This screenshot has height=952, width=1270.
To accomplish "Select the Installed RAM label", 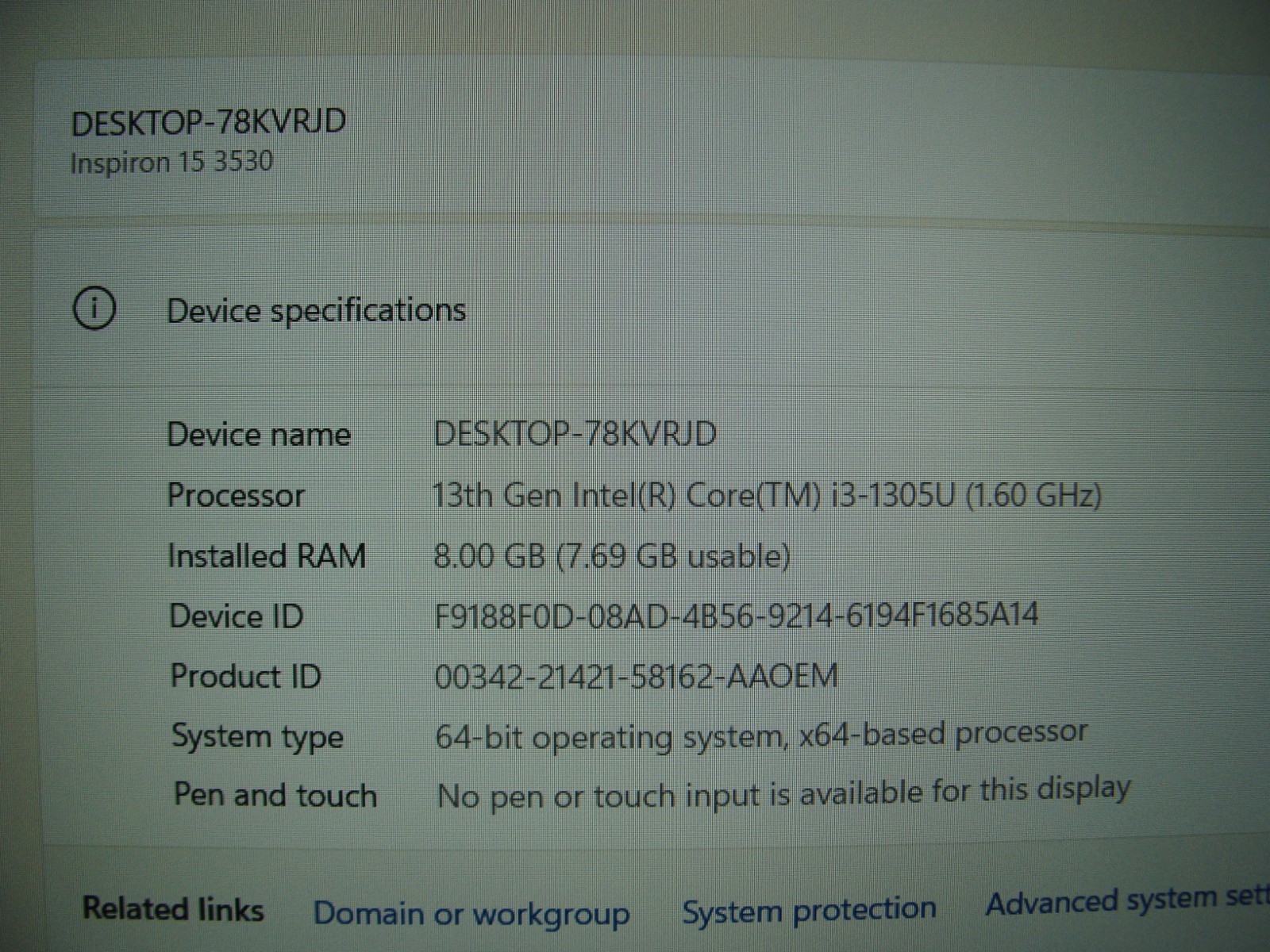I will (x=267, y=556).
